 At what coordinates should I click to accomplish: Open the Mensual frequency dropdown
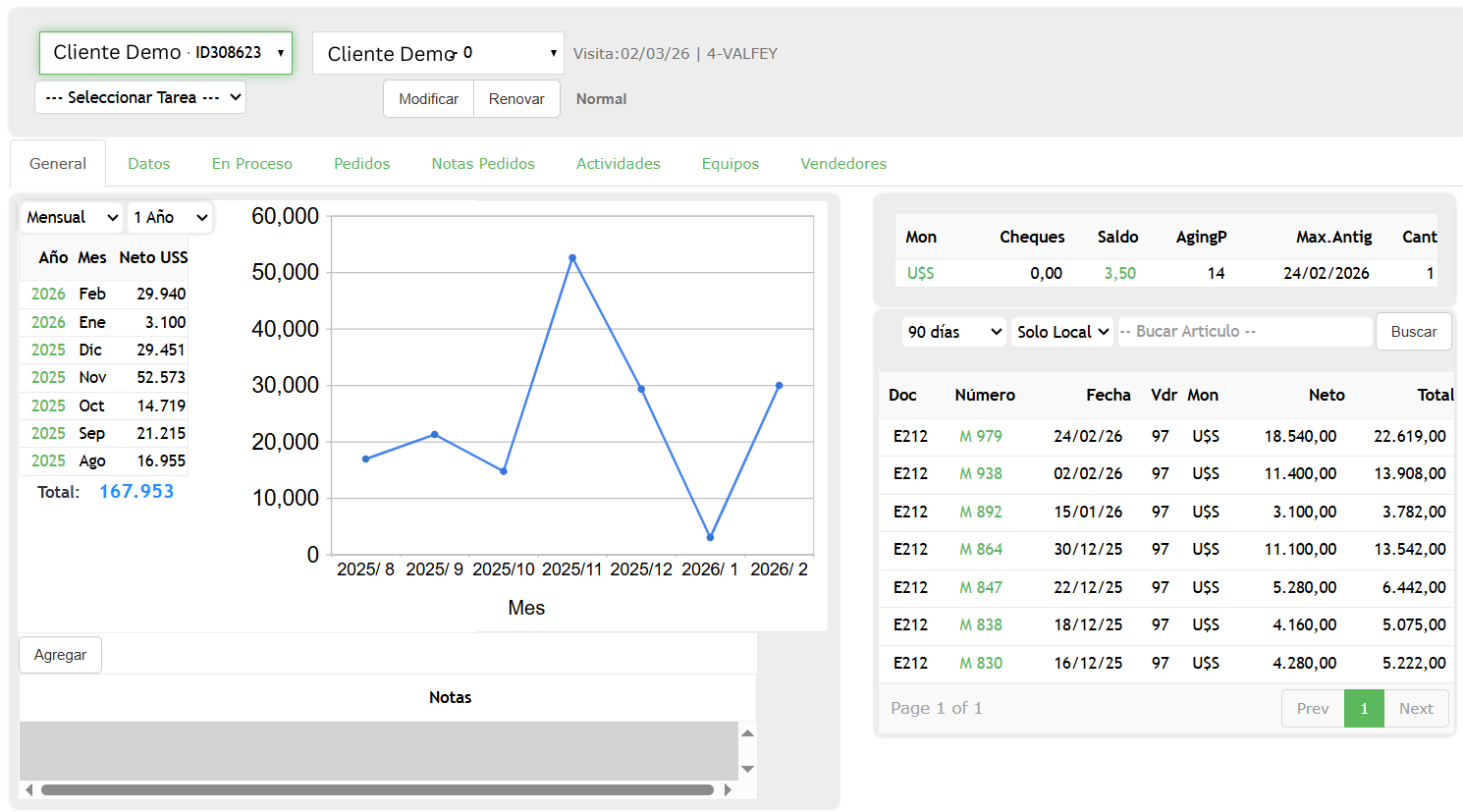point(70,217)
